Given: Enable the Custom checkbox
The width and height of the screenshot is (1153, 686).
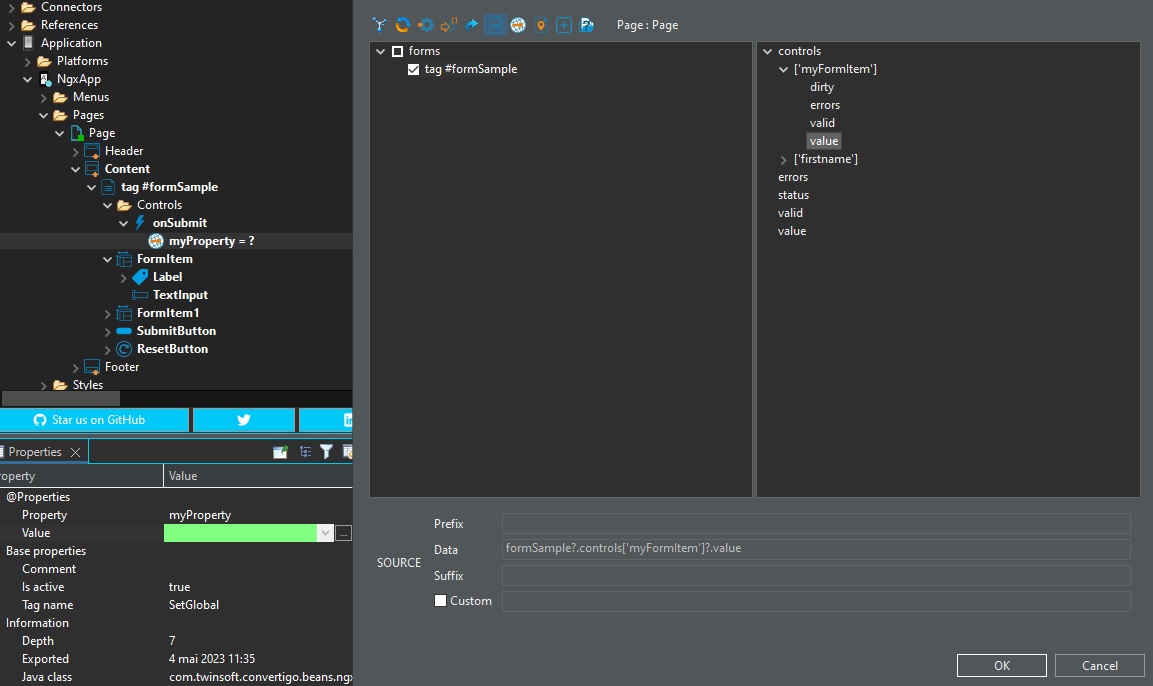Looking at the screenshot, I should click(x=441, y=601).
